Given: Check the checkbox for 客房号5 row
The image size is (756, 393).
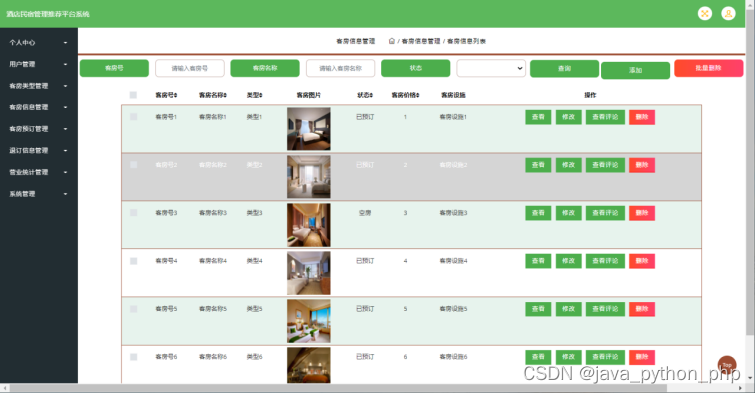Looking at the screenshot, I should tap(134, 309).
